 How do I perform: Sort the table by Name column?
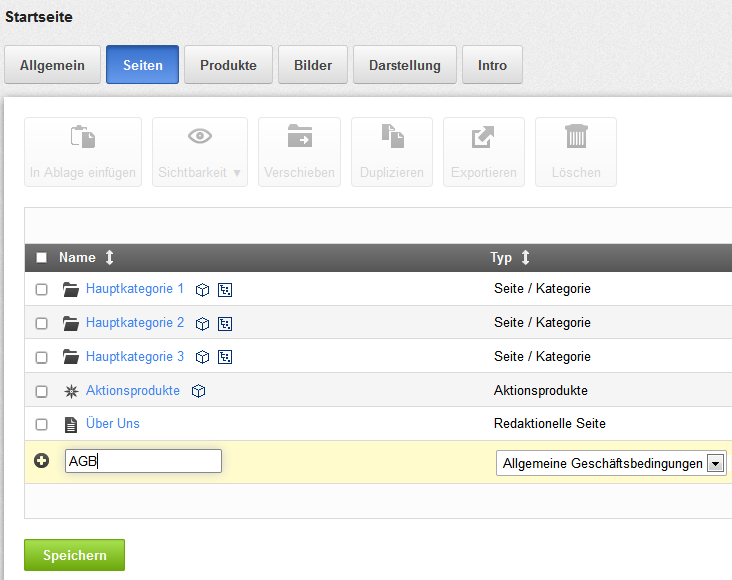click(109, 257)
